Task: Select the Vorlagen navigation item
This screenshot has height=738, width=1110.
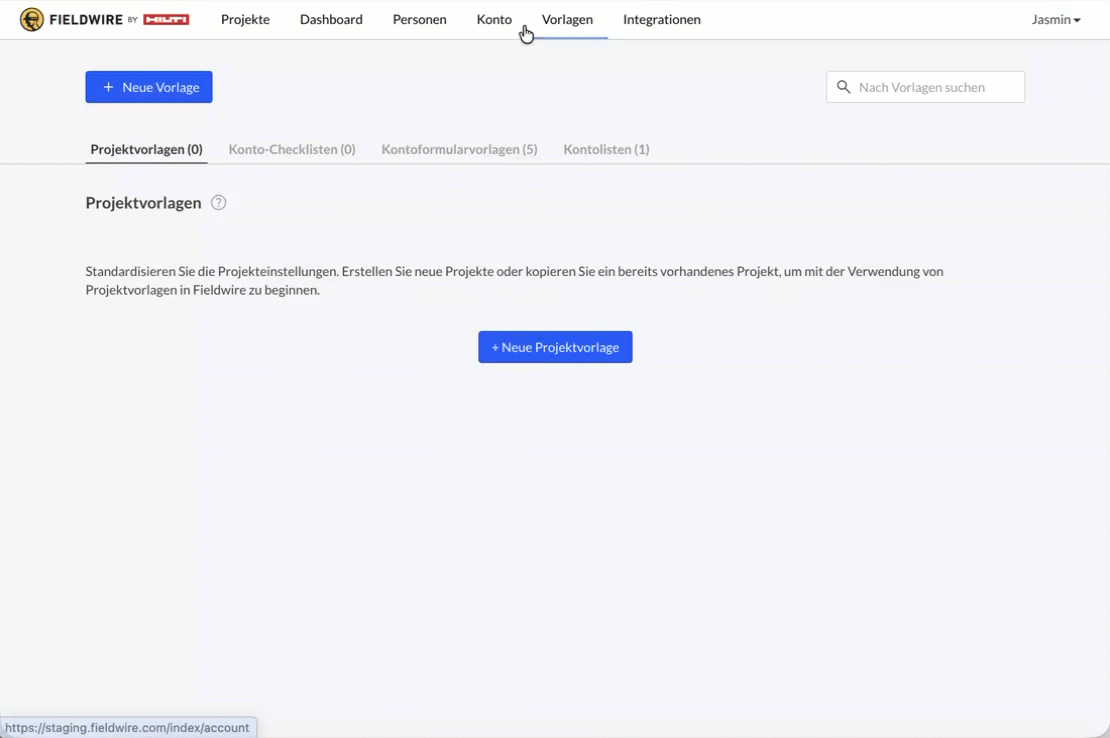Action: pyautogui.click(x=567, y=20)
